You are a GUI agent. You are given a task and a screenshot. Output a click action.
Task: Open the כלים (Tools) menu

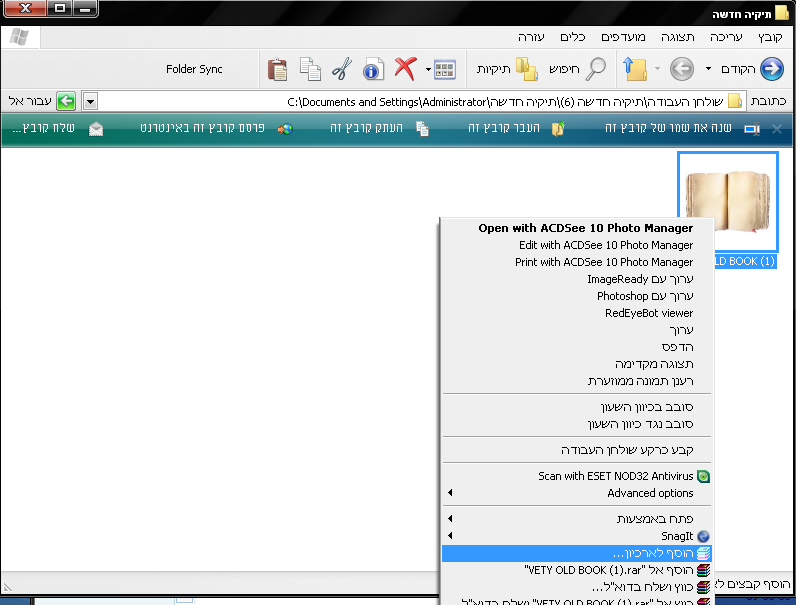point(573,37)
